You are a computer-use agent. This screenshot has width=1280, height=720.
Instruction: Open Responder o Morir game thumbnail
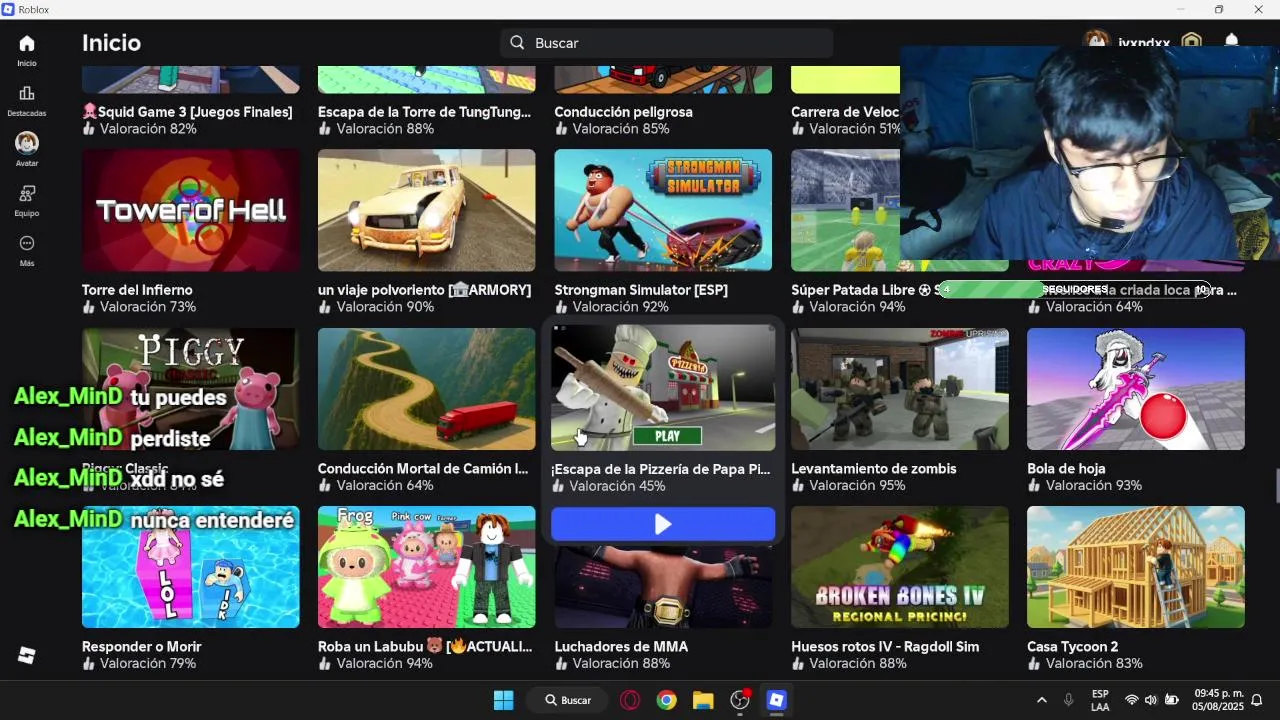pyautogui.click(x=191, y=567)
